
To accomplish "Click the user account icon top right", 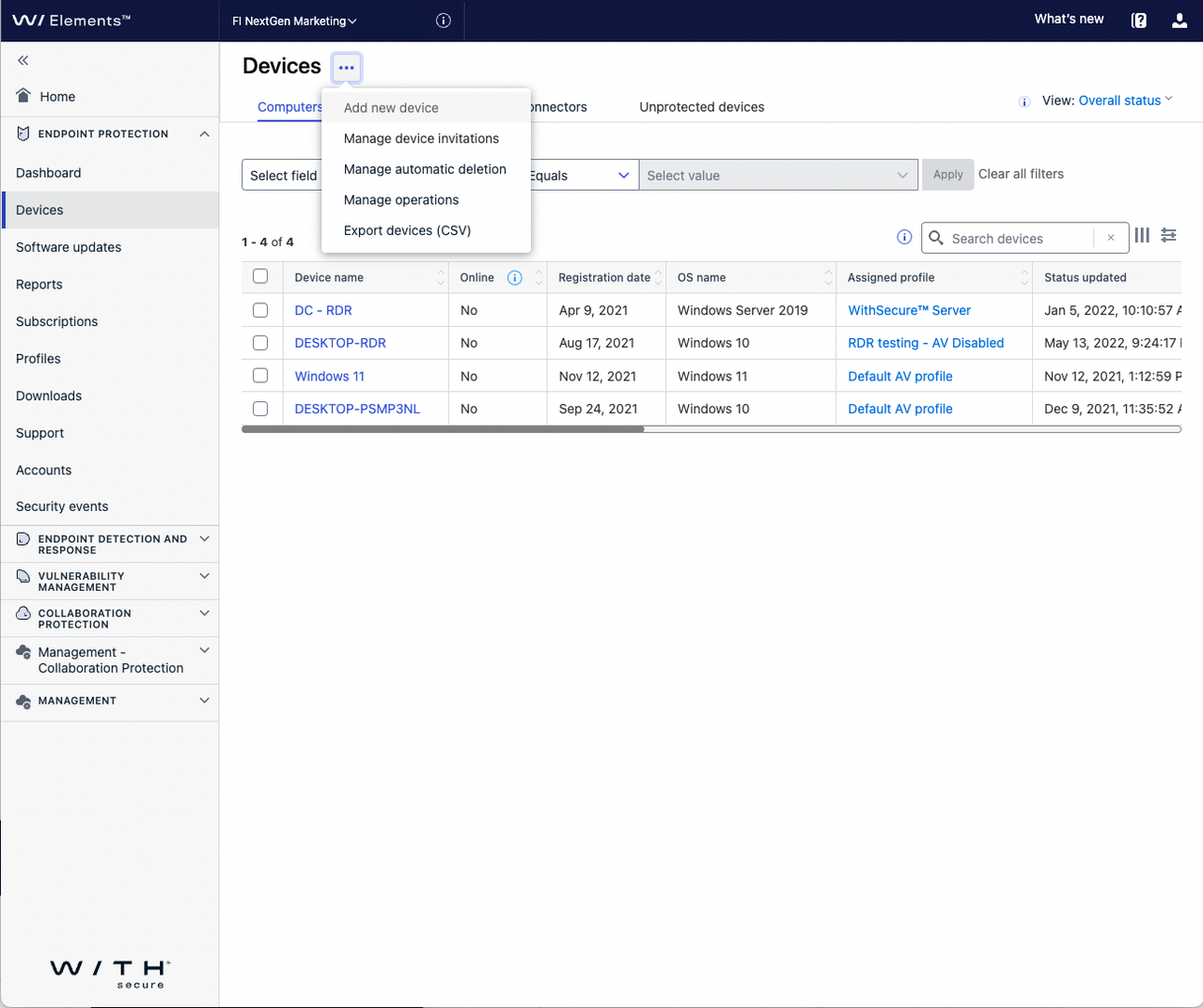I will (1179, 20).
